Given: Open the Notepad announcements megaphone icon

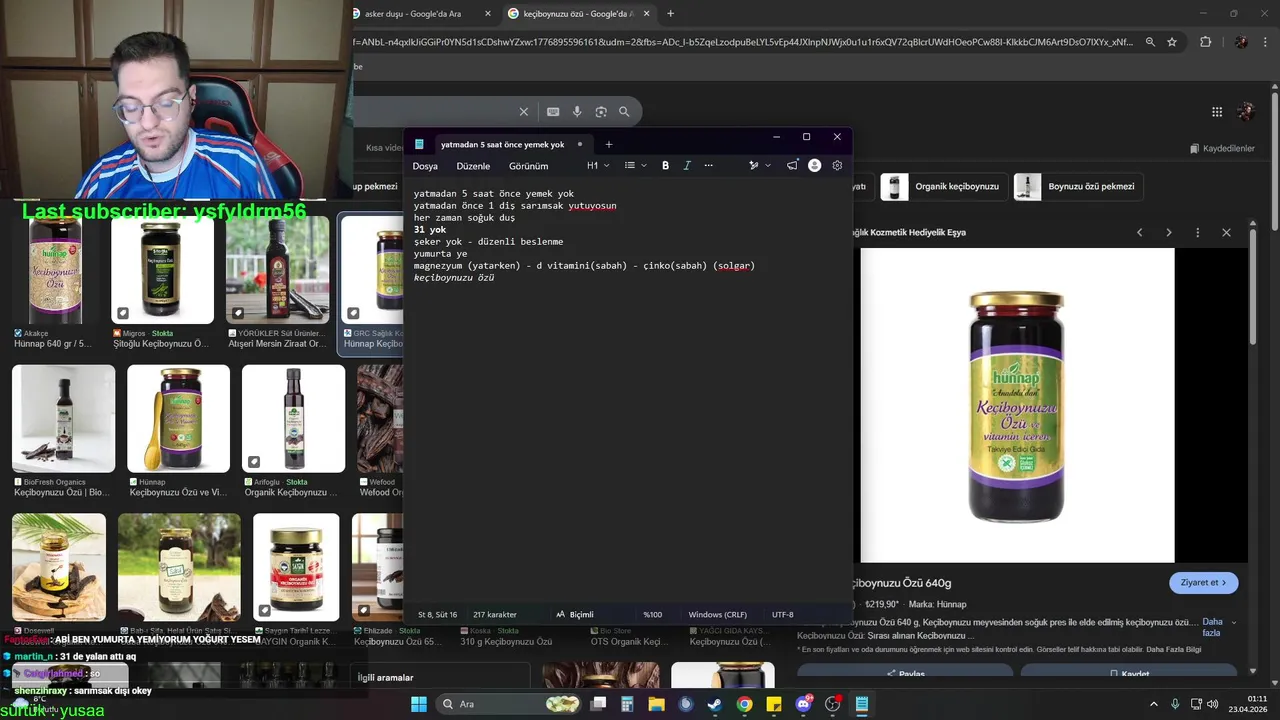Looking at the screenshot, I should point(792,166).
